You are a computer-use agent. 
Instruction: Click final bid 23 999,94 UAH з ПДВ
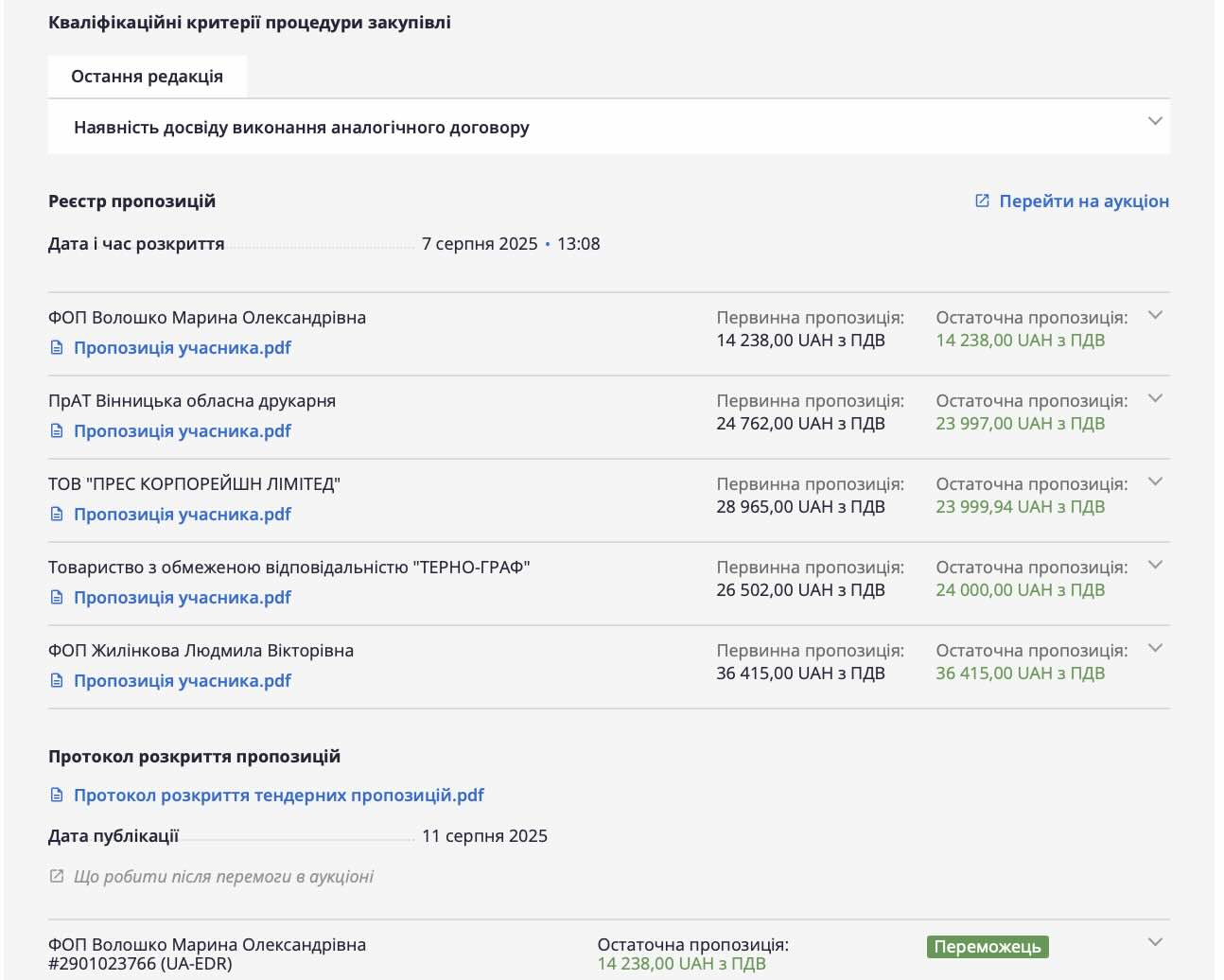(x=1021, y=507)
